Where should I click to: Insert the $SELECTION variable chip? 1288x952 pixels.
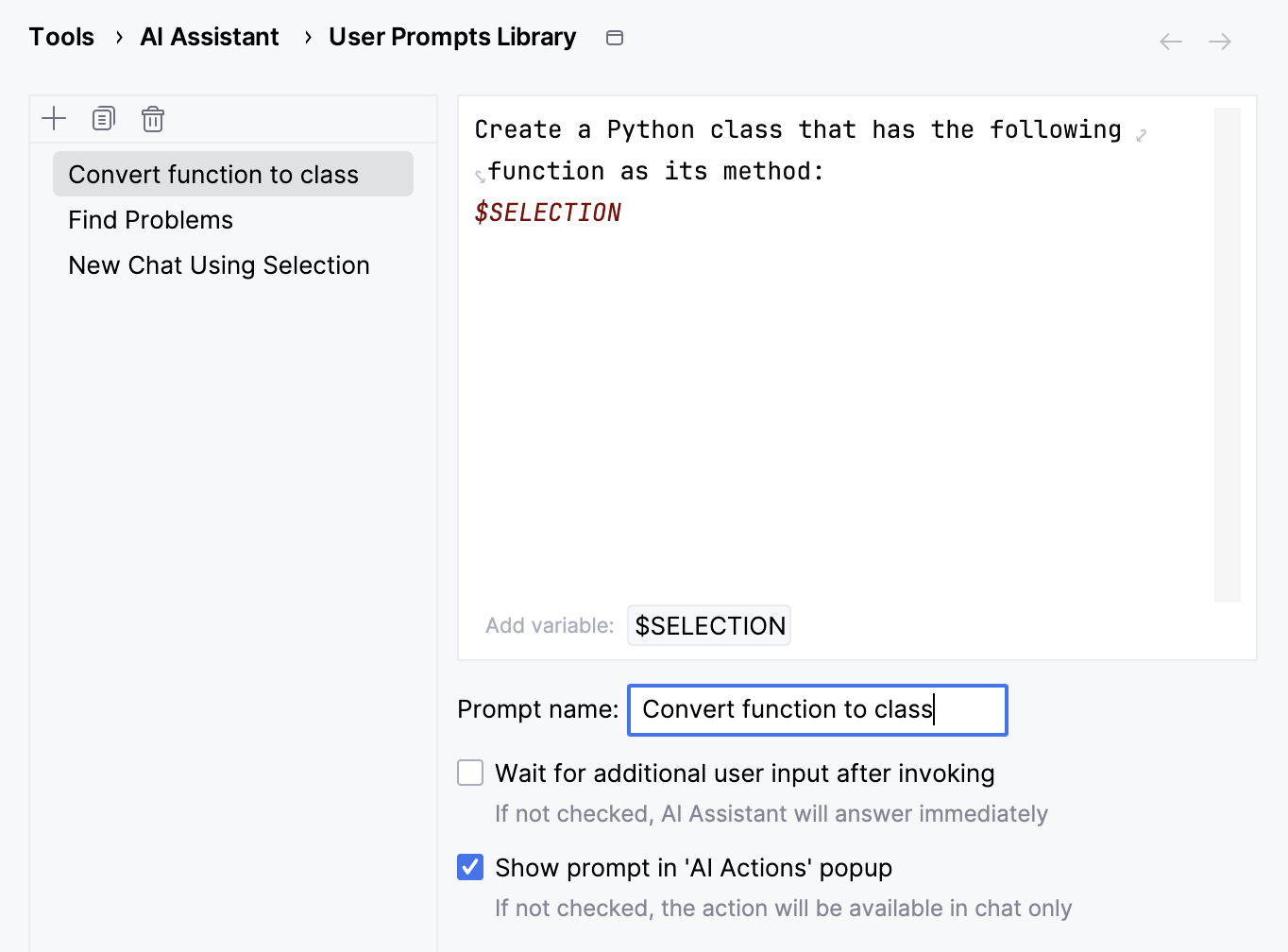pos(708,625)
